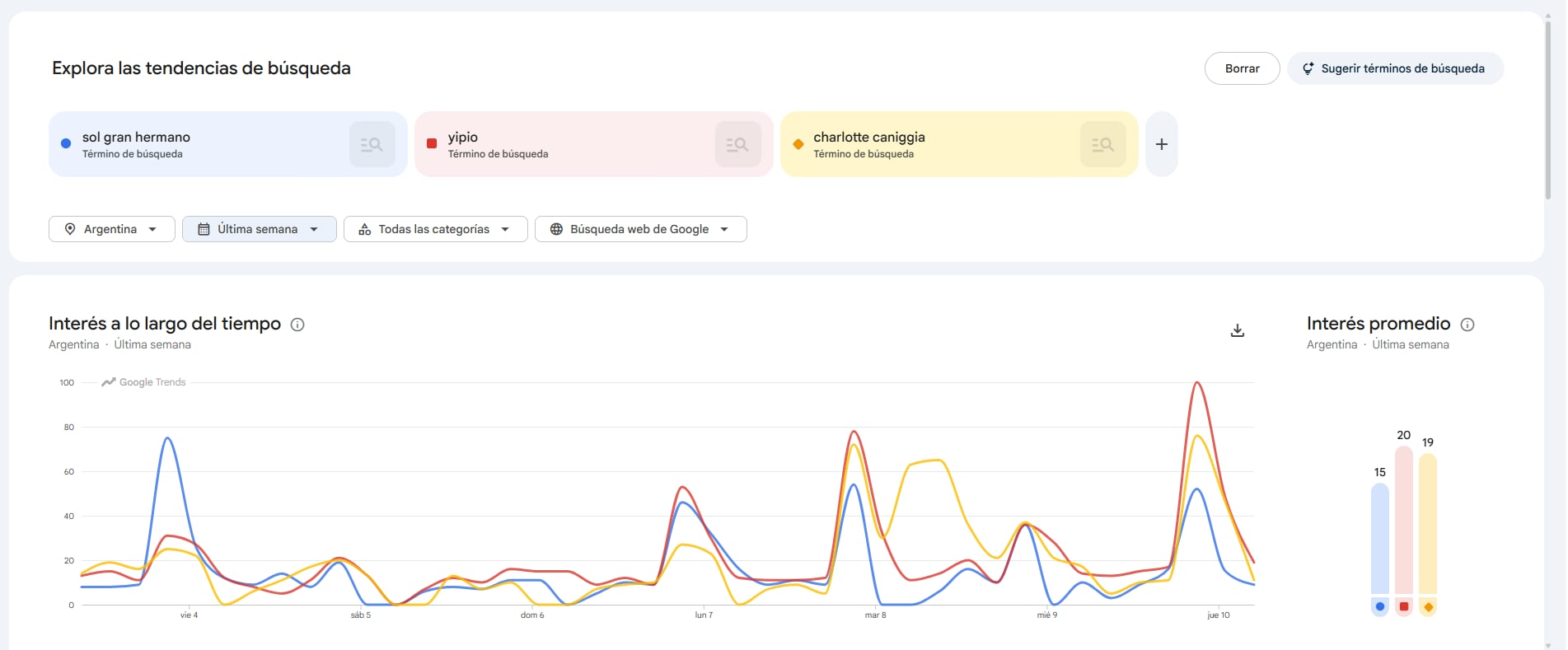
Task: Click the orange diamond of charlotte caniggia
Action: pos(798,144)
